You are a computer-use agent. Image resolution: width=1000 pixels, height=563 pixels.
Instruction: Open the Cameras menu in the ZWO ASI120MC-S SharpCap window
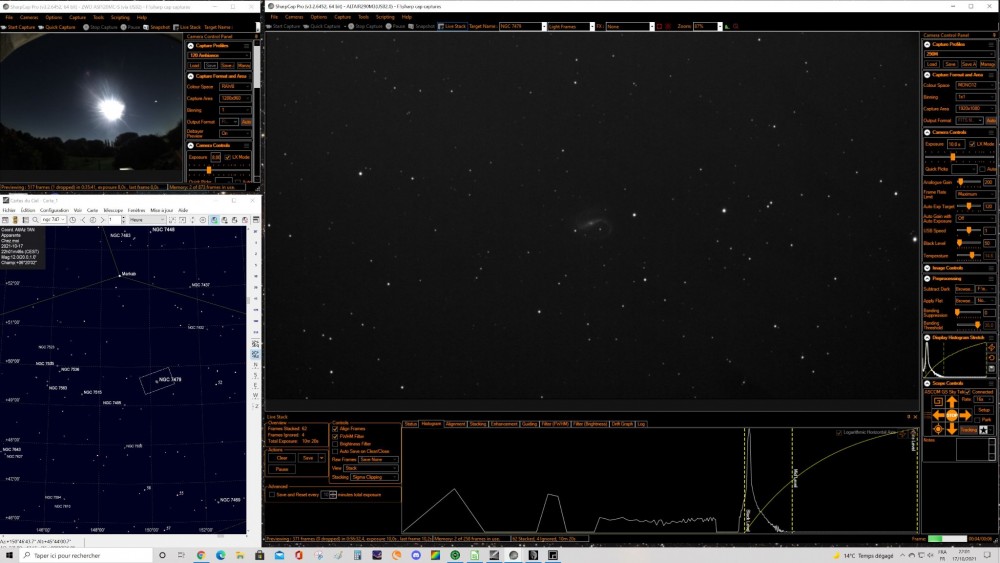click(29, 18)
